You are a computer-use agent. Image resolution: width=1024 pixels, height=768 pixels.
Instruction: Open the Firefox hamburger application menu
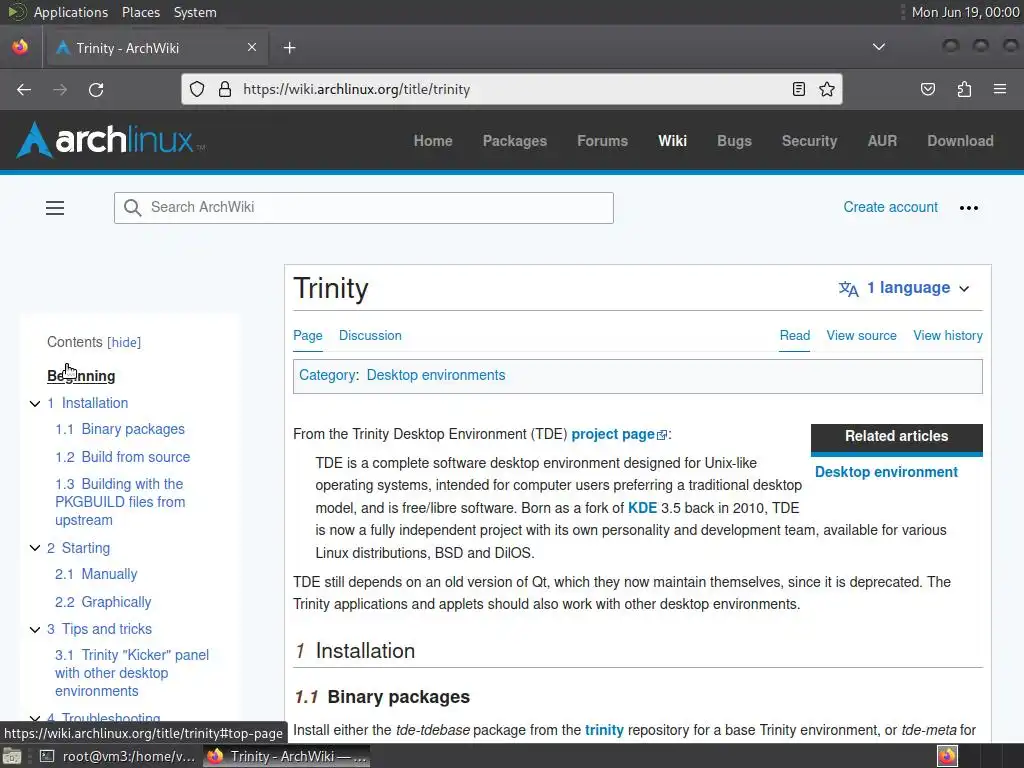pyautogui.click(x=1000, y=89)
